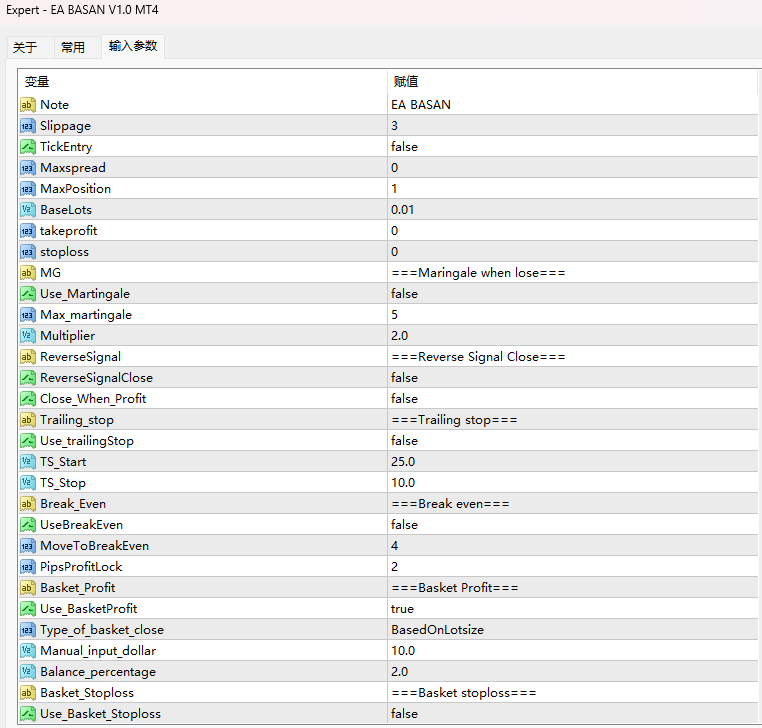
Task: Open Use_Martingale false value dropdown
Action: point(572,294)
